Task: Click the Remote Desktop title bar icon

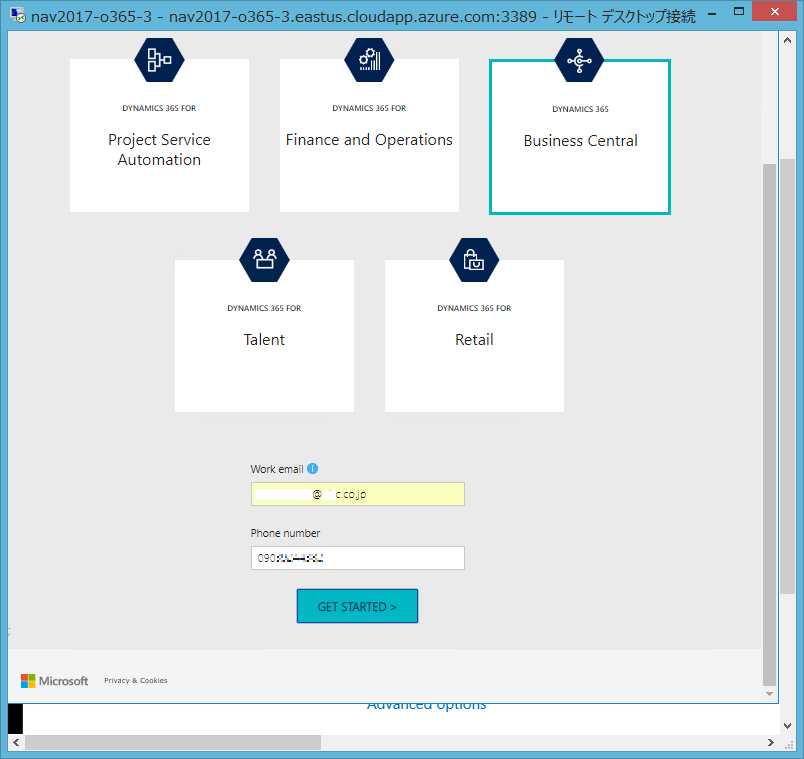Action: point(18,15)
